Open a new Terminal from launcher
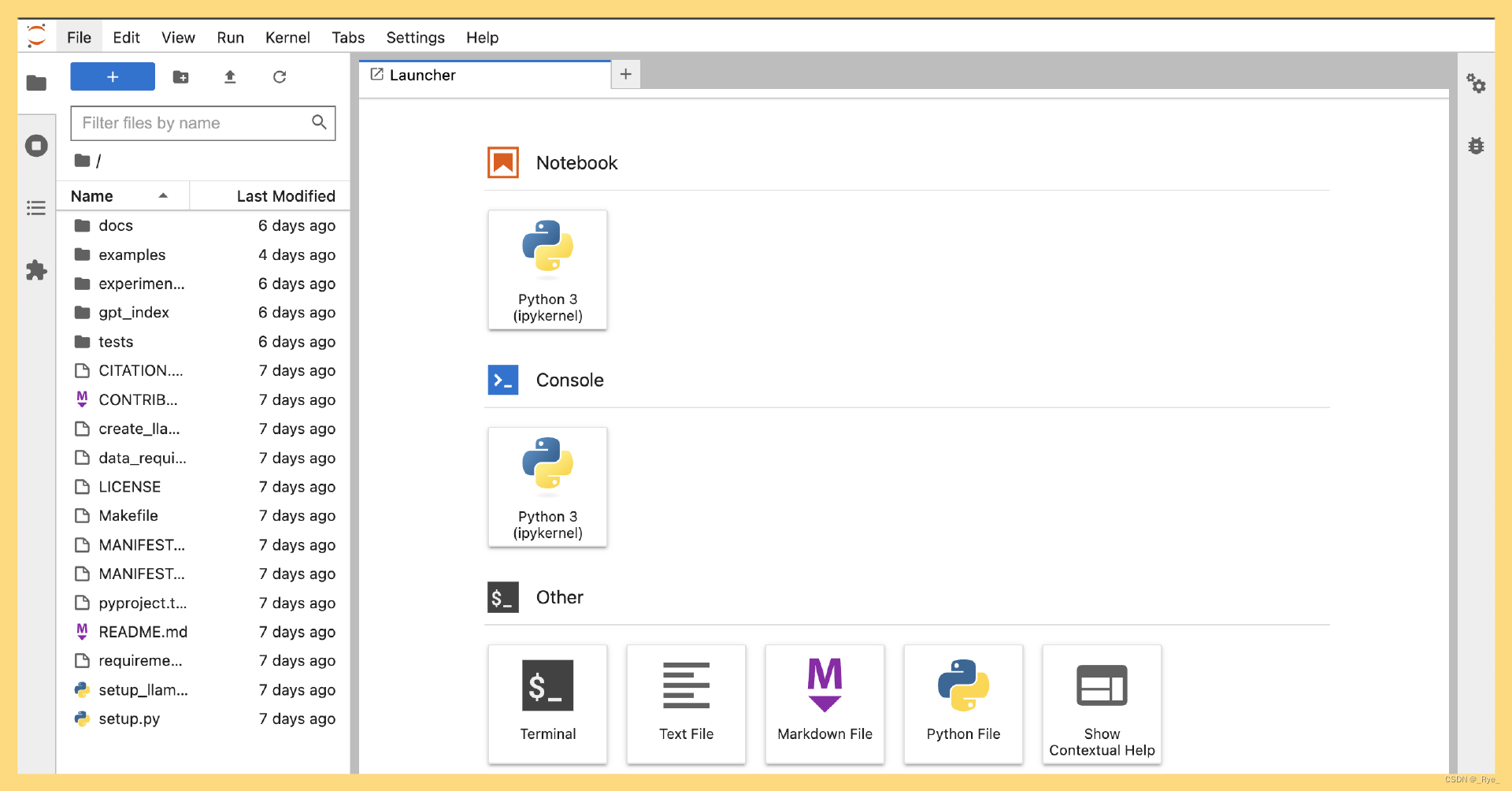The width and height of the screenshot is (1512, 791). [x=548, y=704]
